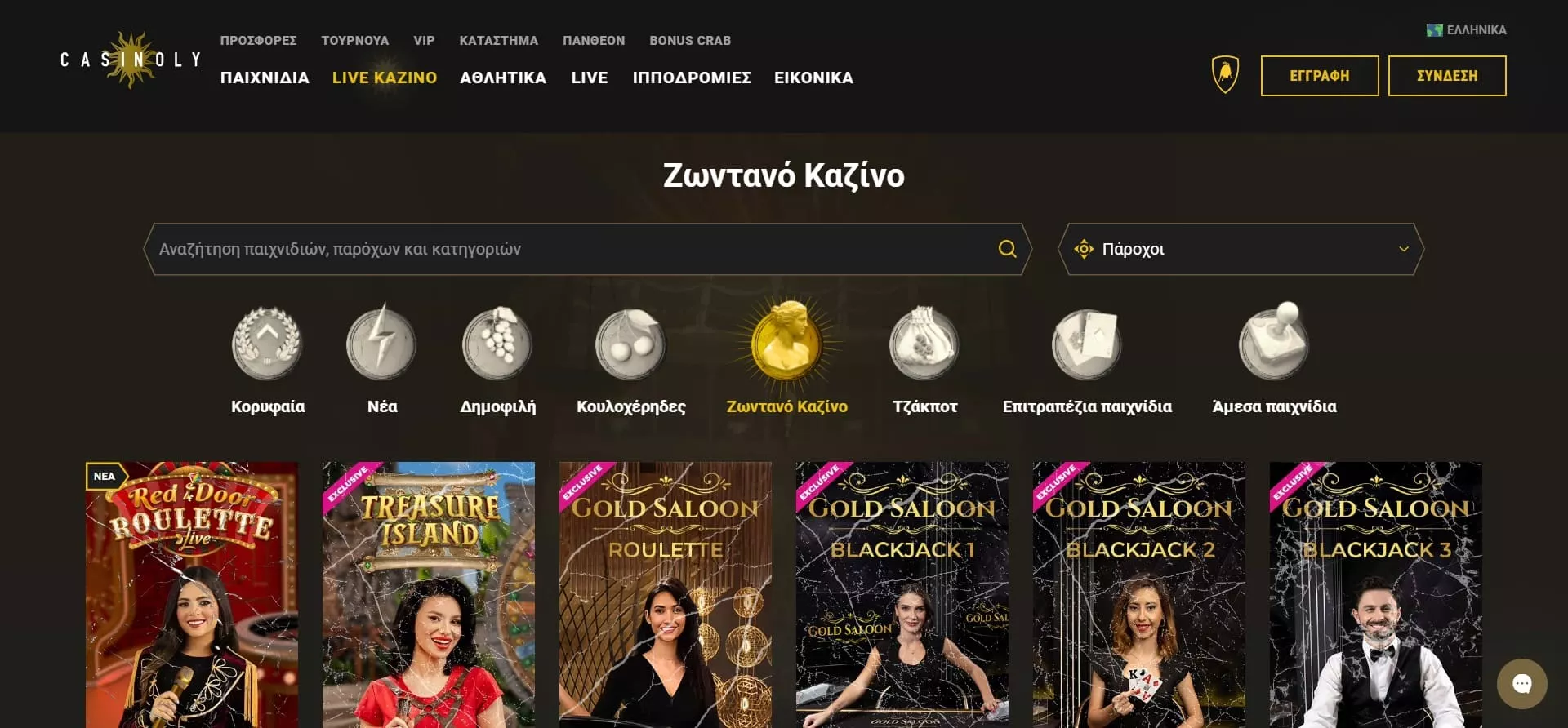The height and width of the screenshot is (728, 1568).
Task: Open Gold Saloon Blackjack 3 thumbnail
Action: [x=1376, y=595]
